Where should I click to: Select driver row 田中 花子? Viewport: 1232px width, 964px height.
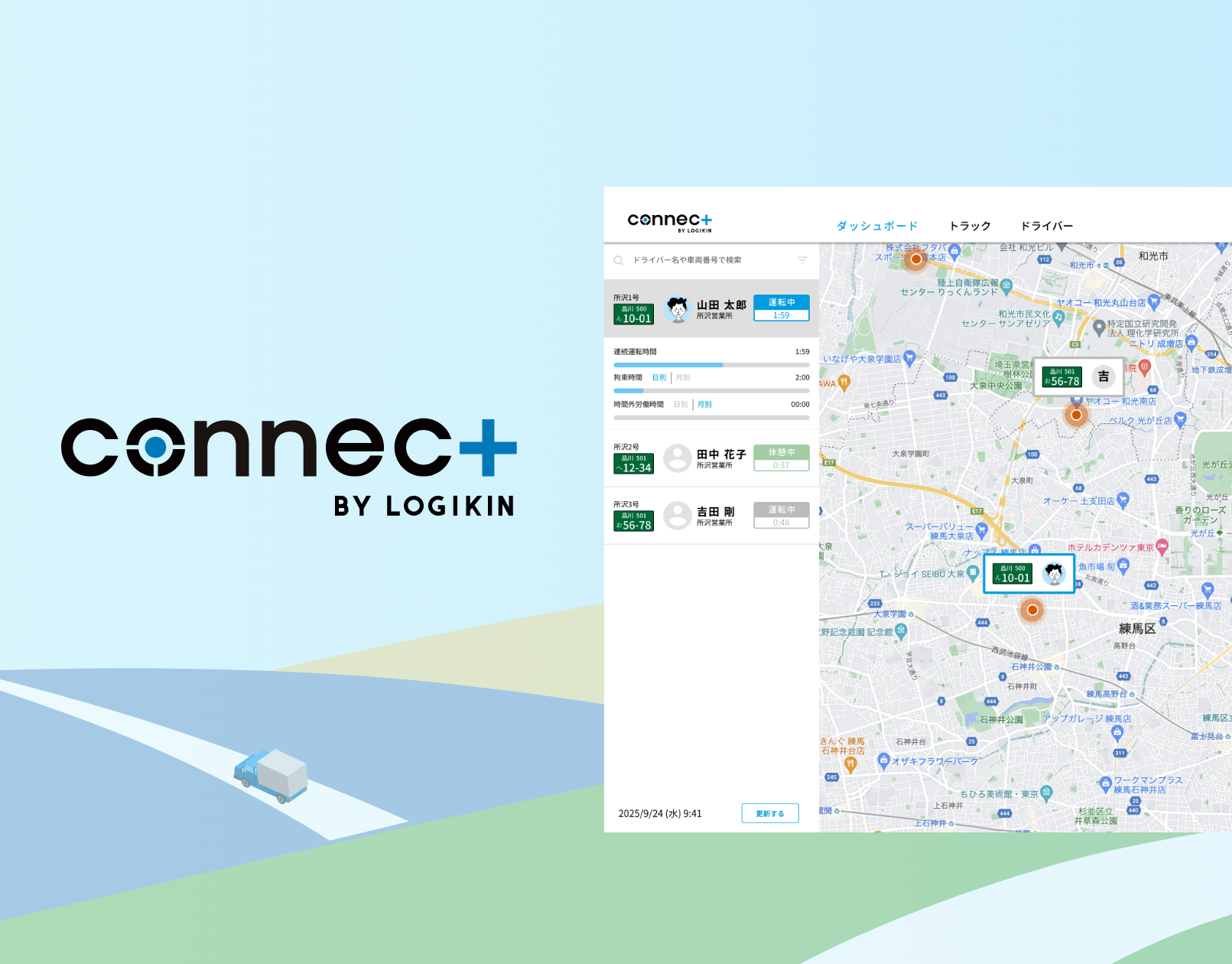pyautogui.click(x=711, y=458)
